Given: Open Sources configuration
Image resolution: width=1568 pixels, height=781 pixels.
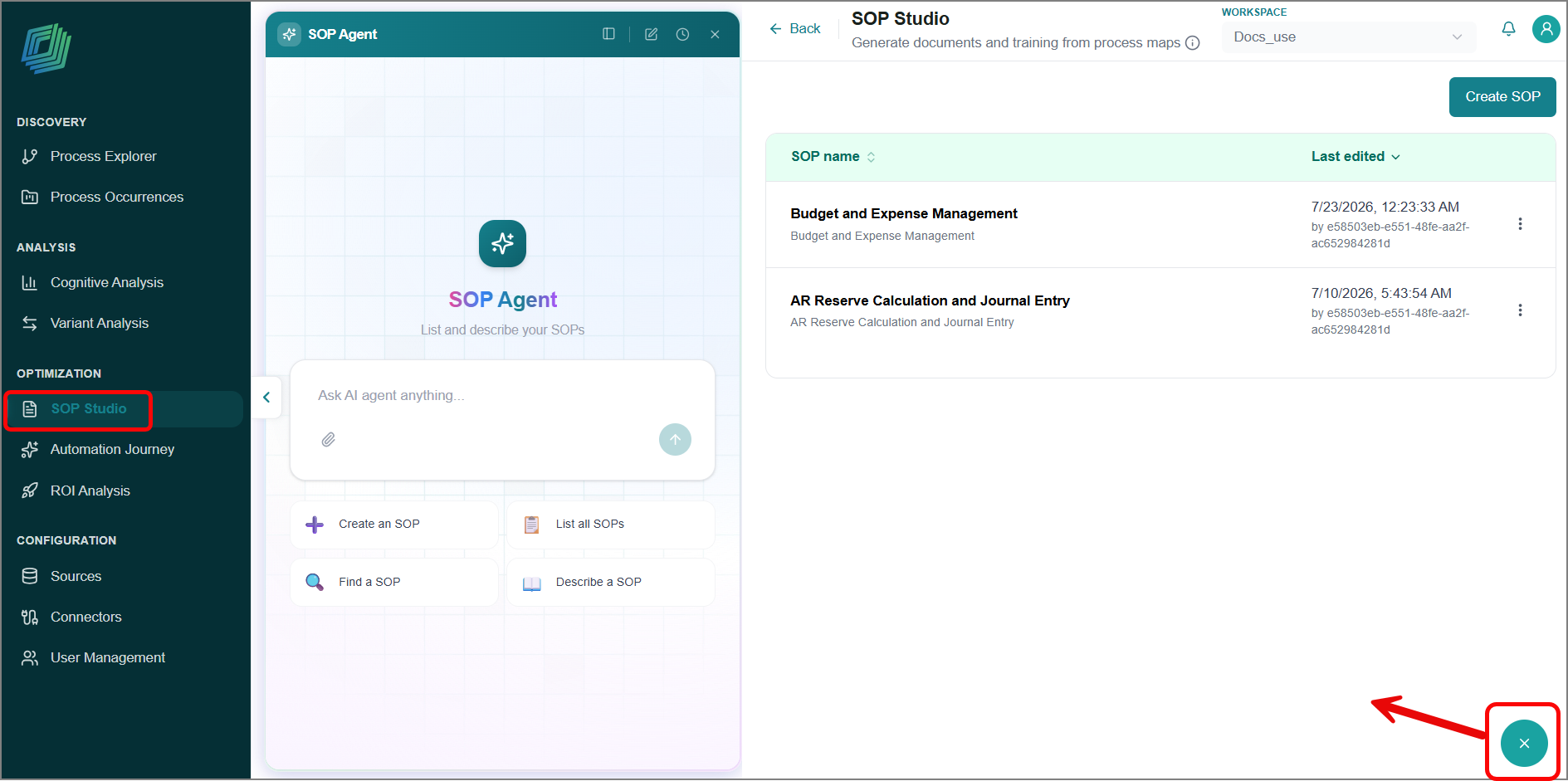Looking at the screenshot, I should (76, 576).
